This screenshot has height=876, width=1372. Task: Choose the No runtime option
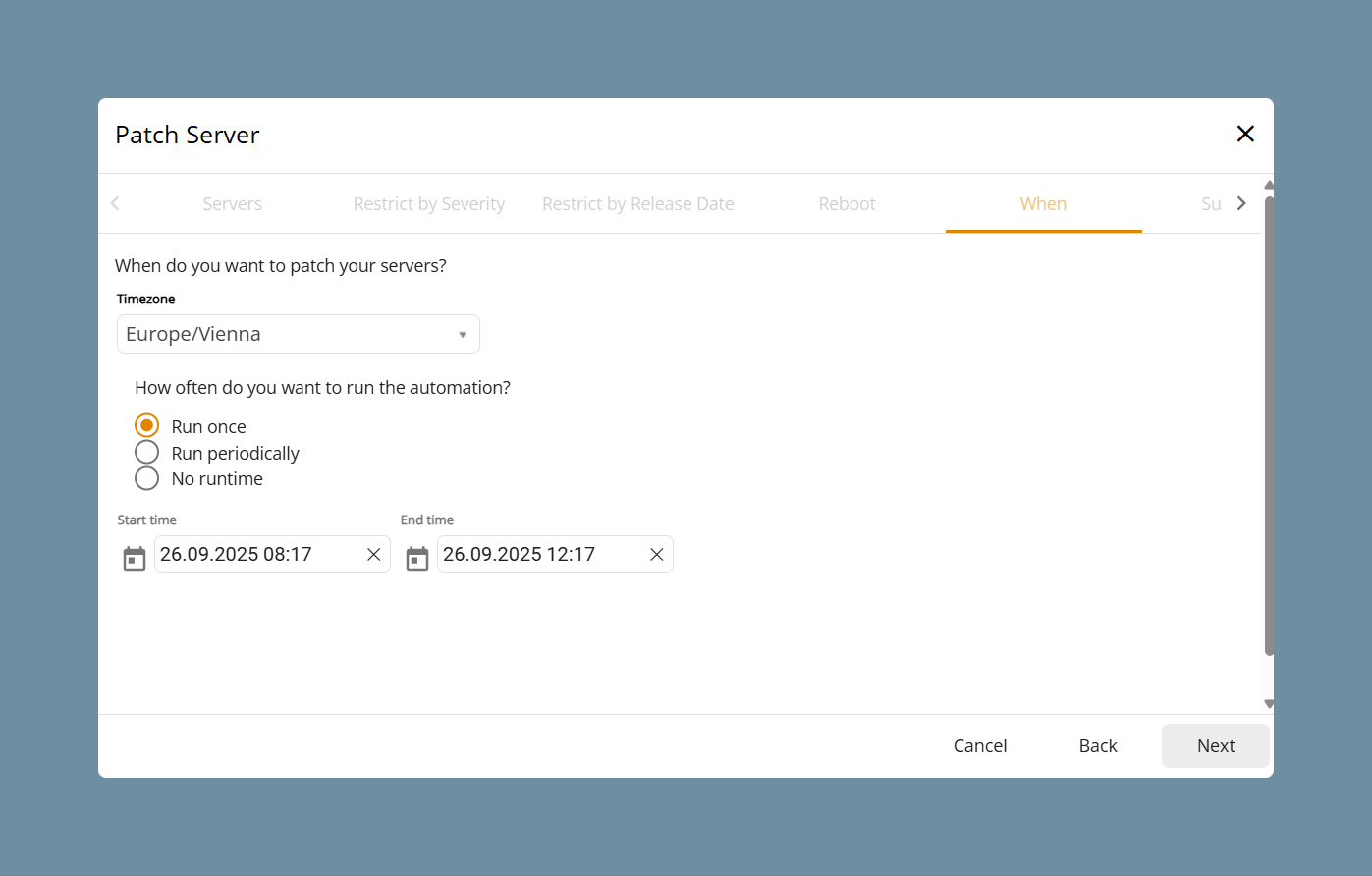pyautogui.click(x=146, y=478)
